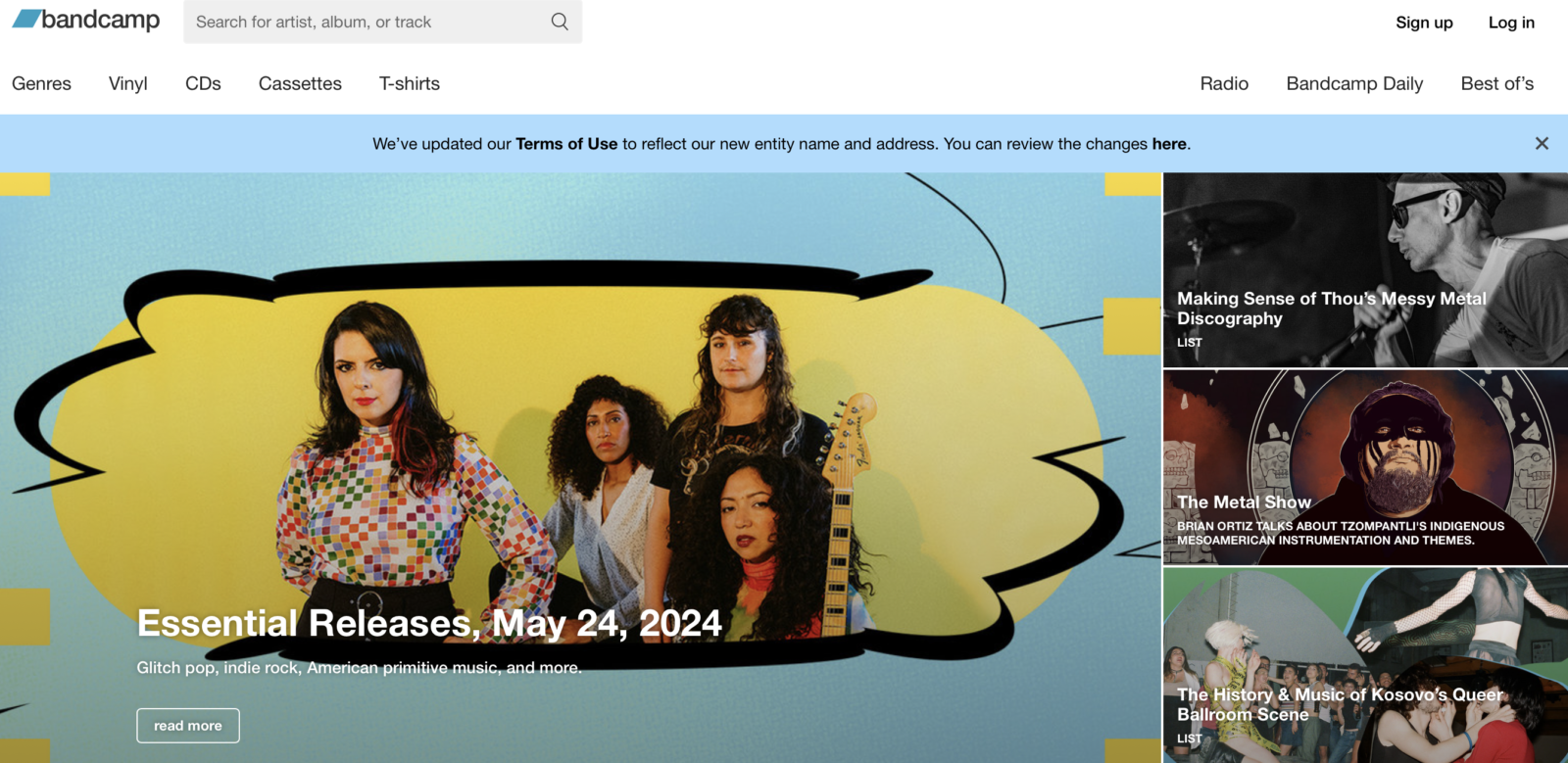Click the 'read more' button
The width and height of the screenshot is (1568, 763).
188,726
